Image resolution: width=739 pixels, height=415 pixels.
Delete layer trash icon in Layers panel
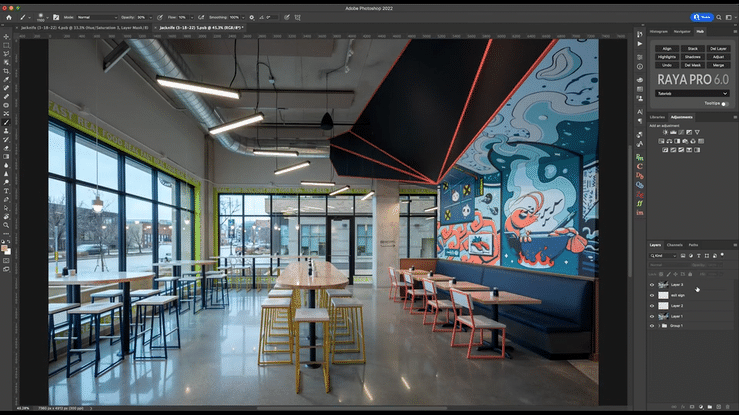[728, 407]
